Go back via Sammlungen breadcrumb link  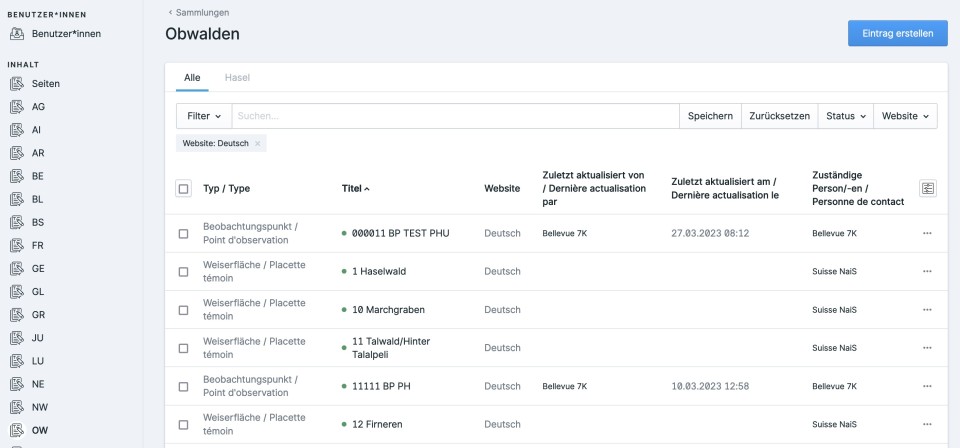200,12
